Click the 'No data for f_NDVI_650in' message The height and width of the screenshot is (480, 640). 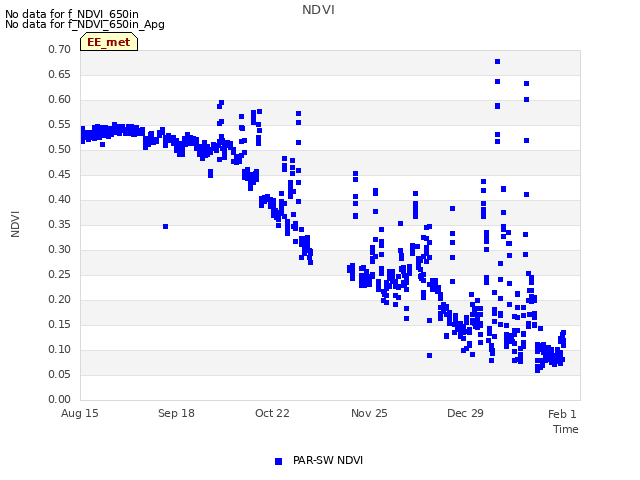click(72, 14)
